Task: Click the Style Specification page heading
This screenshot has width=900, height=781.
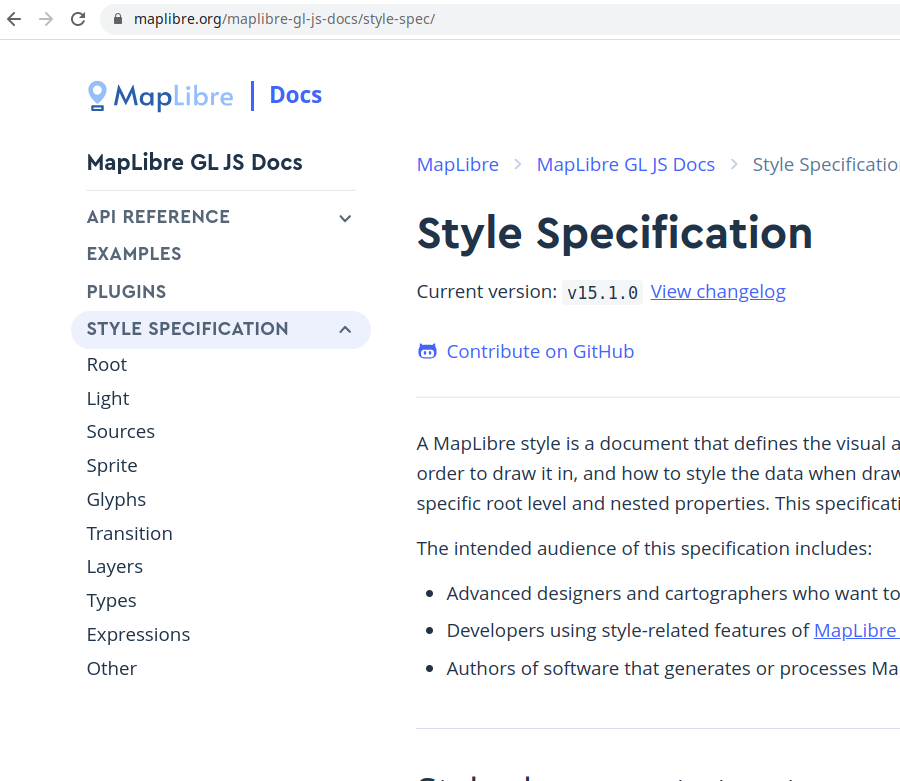Action: pos(615,234)
